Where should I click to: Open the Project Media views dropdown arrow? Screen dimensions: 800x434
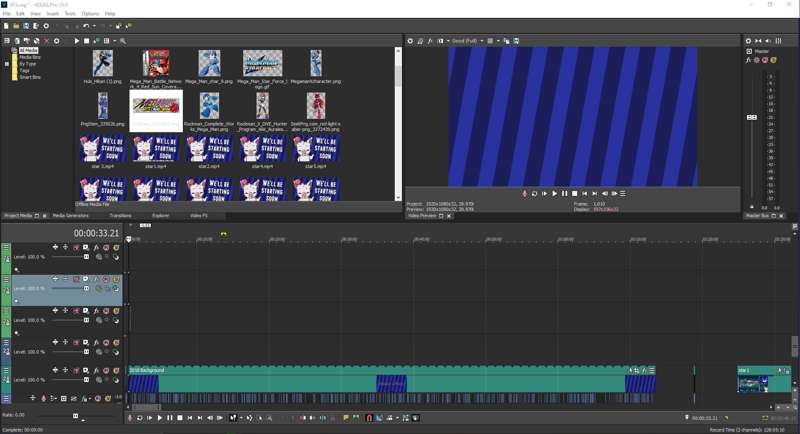click(x=113, y=41)
